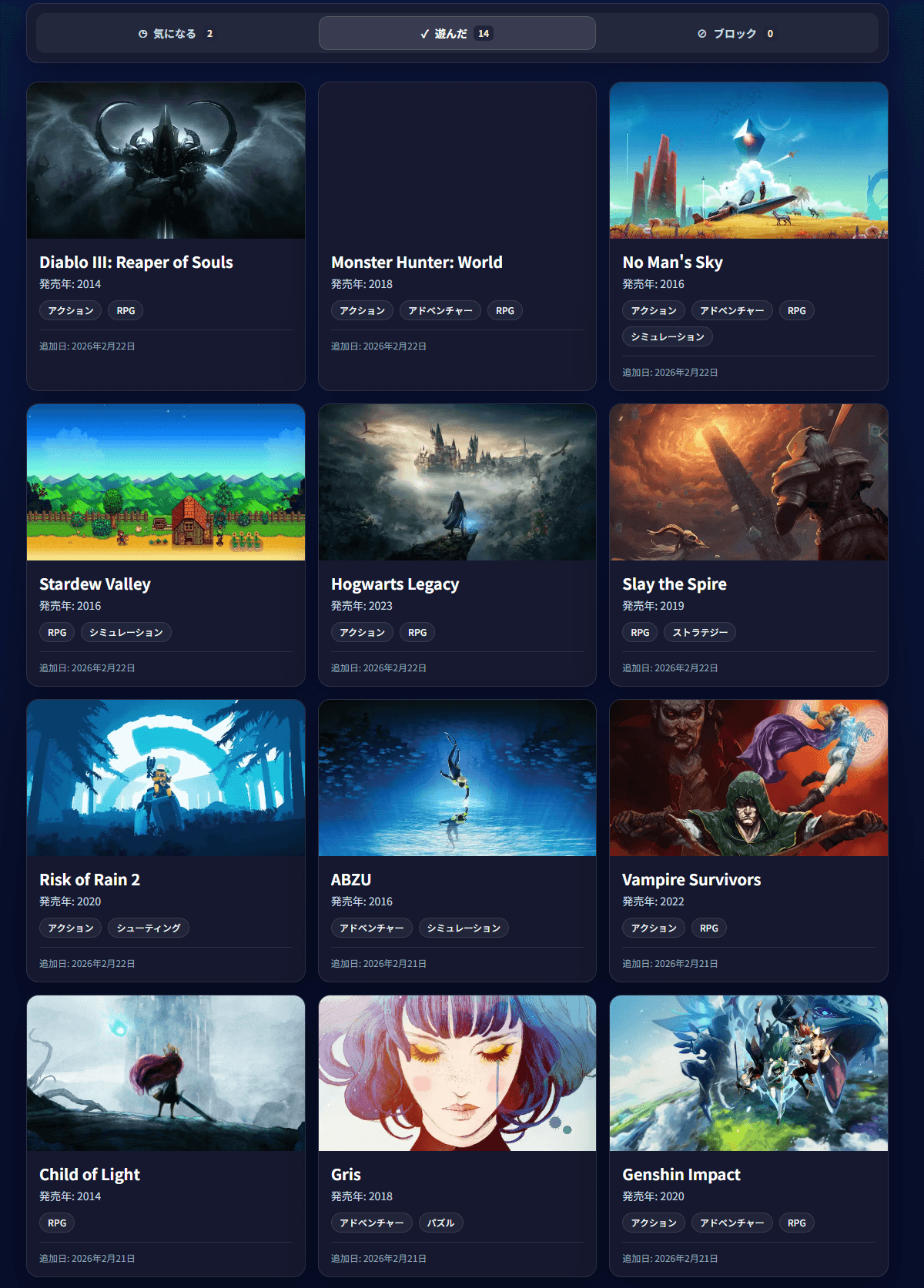Screen dimensions: 924x1288
Task: Switch to the 気になる tab
Action: (176, 34)
